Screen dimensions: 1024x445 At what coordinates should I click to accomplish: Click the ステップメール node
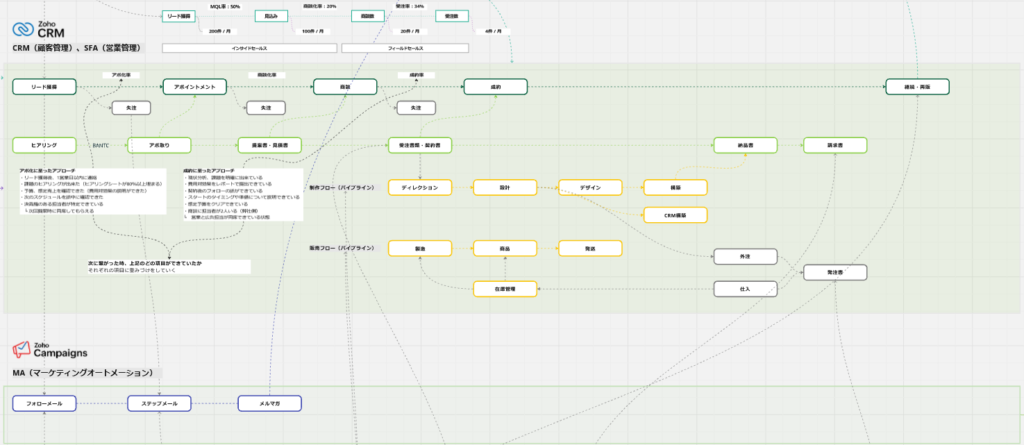click(159, 404)
